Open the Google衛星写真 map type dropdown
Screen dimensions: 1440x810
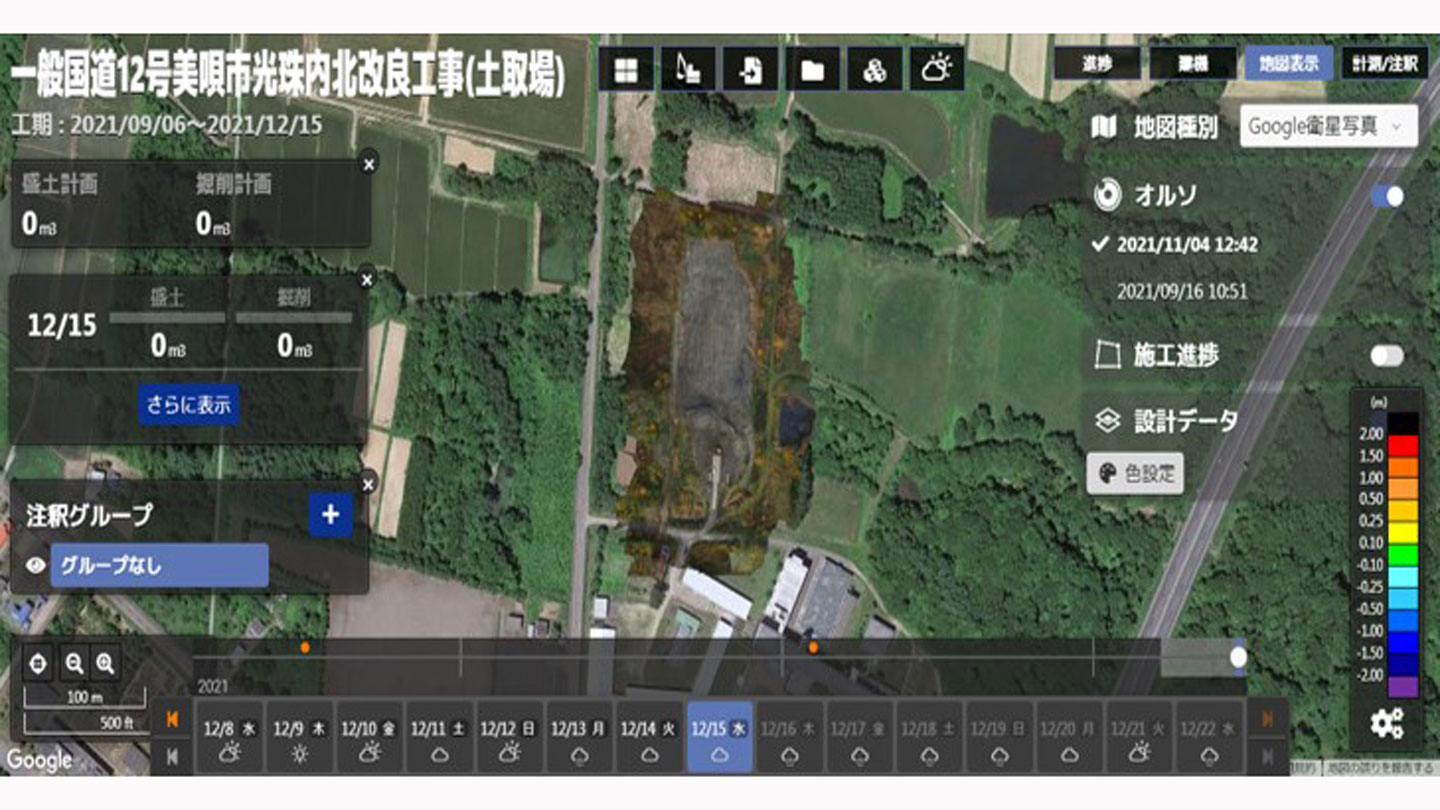pos(1328,127)
